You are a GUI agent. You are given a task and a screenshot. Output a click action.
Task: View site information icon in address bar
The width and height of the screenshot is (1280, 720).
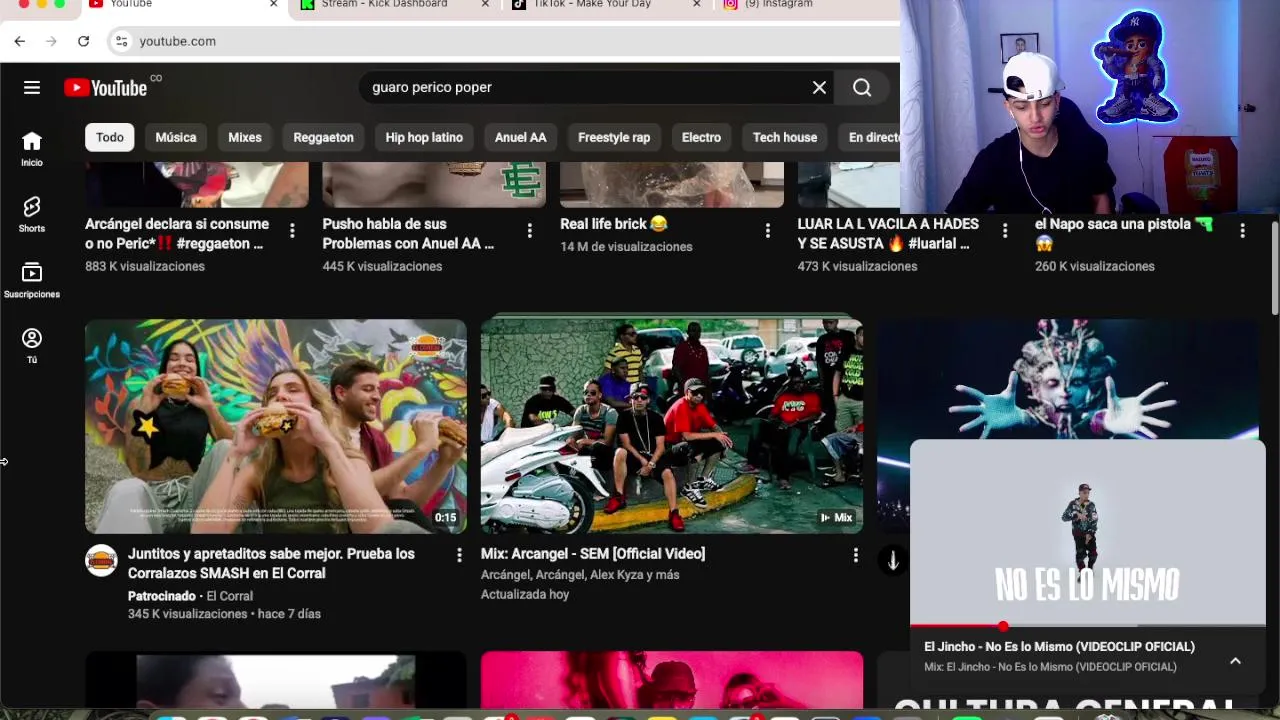[x=121, y=41]
